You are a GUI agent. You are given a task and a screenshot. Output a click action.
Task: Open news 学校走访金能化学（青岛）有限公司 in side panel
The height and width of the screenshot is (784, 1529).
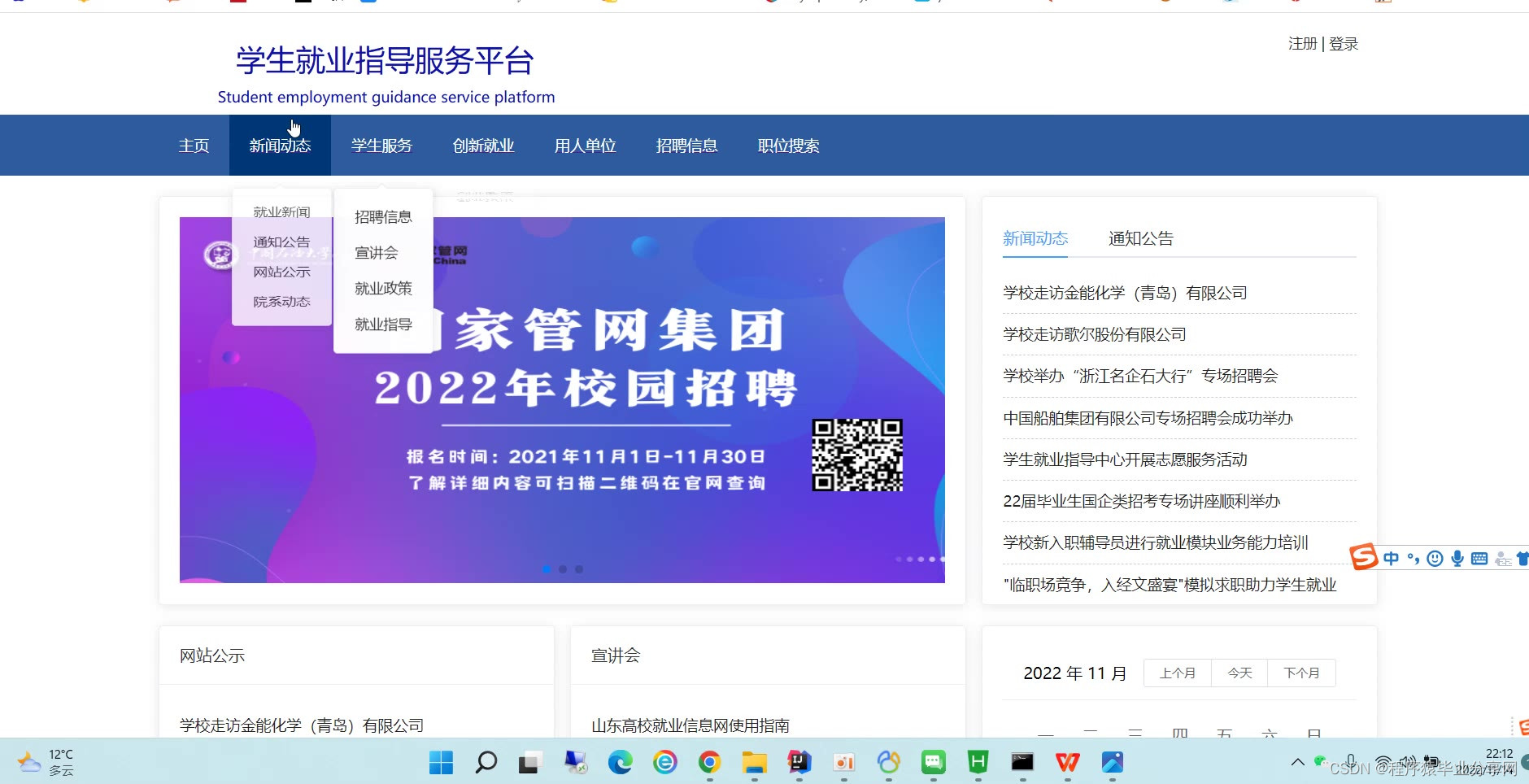click(1125, 293)
